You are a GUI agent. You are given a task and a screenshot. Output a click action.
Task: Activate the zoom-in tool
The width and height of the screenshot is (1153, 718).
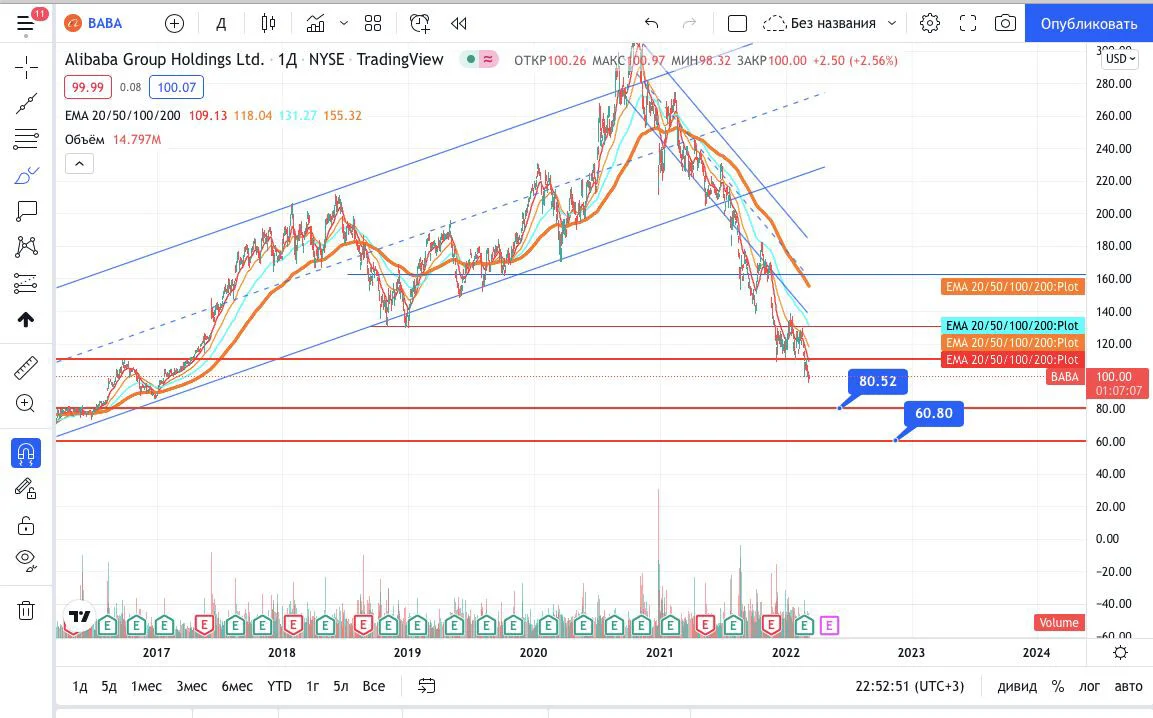click(x=26, y=403)
